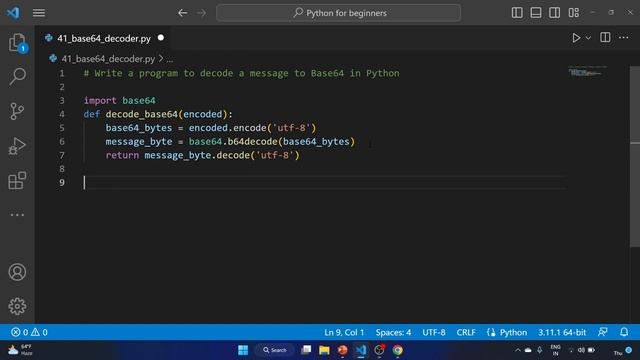Click Ln 9, Col 1 status item
The image size is (640, 360).
point(344,332)
